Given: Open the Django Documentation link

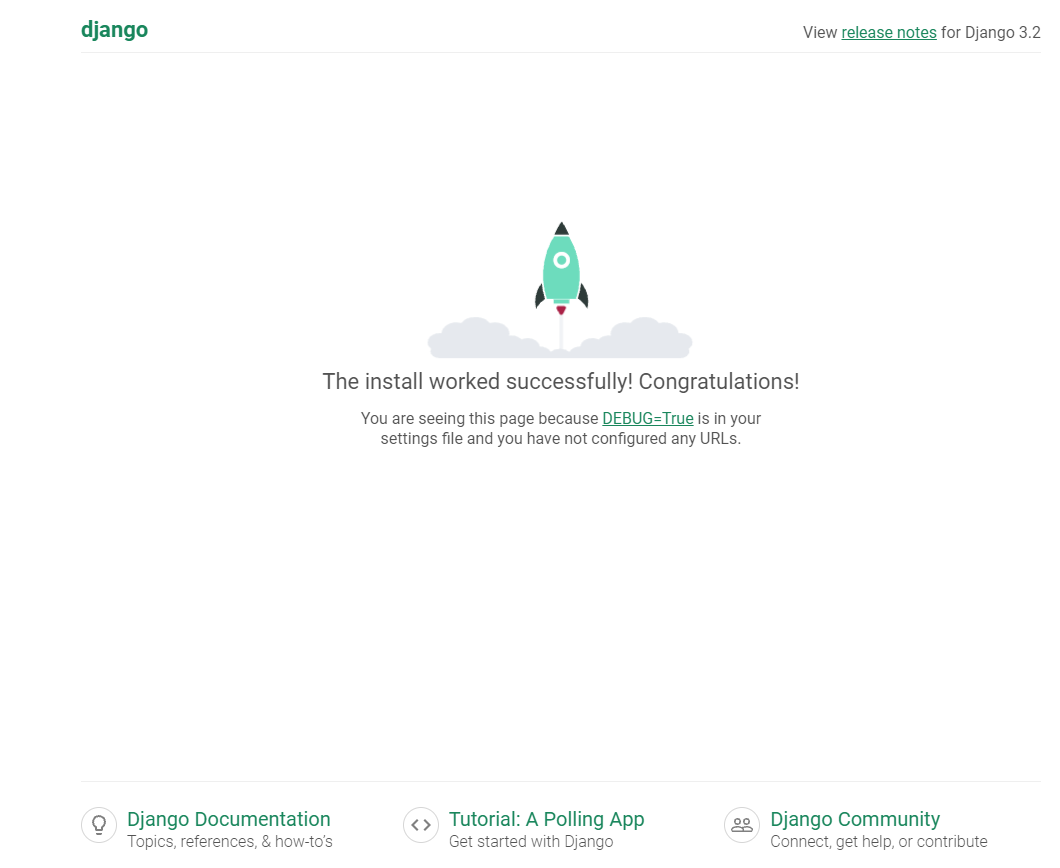Looking at the screenshot, I should (228, 819).
